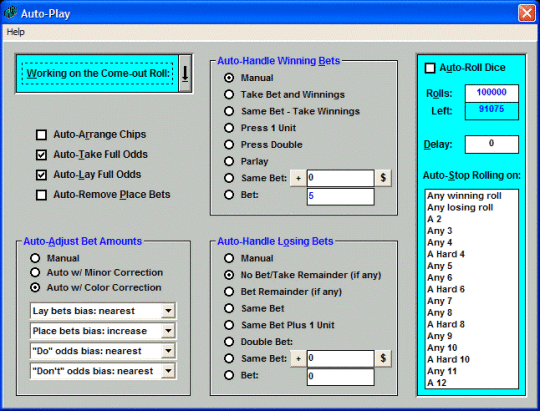Select Any 11 in auto-stop list
Viewport: 540px width, 411px height.
point(471,372)
